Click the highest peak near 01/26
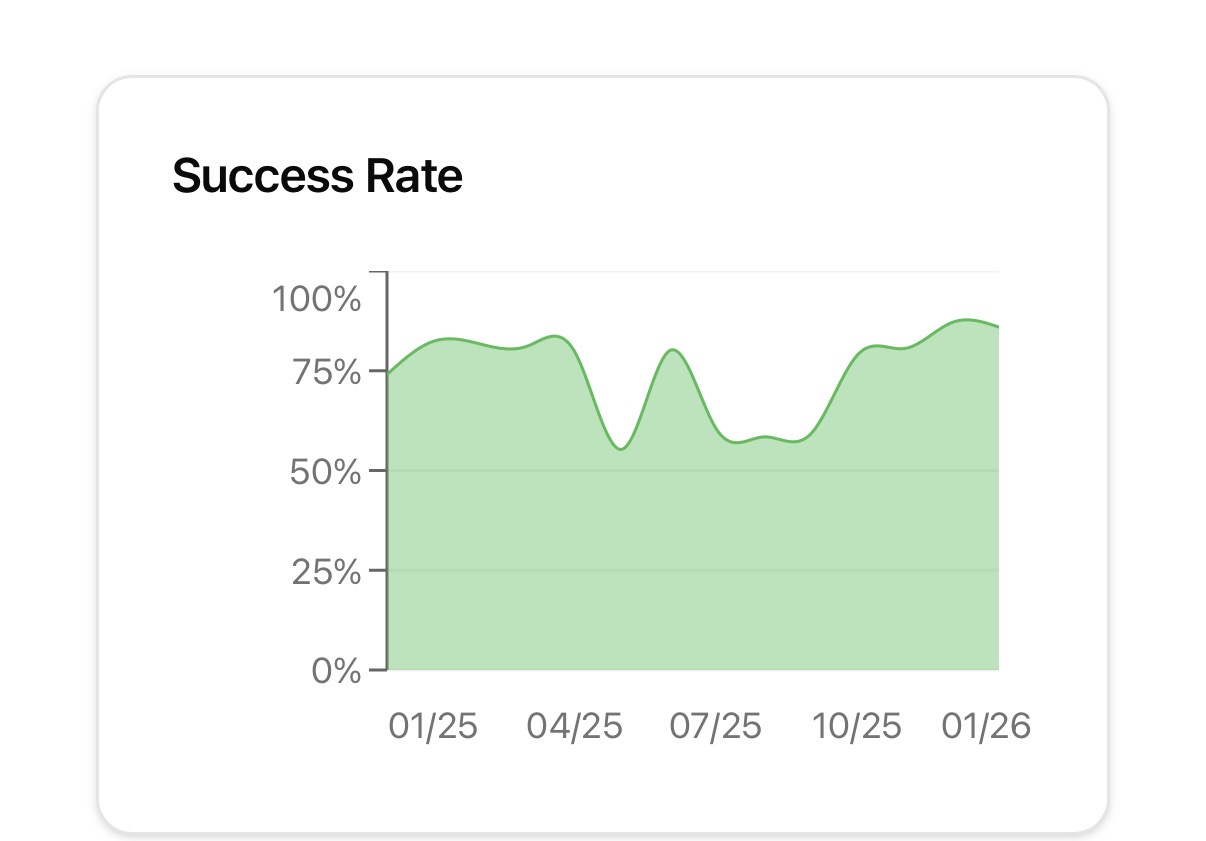This screenshot has height=841, width=1206. (966, 320)
